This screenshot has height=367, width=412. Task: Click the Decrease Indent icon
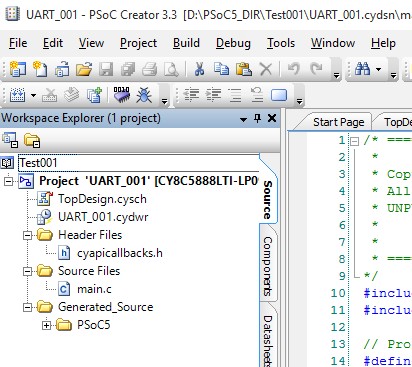[191, 95]
